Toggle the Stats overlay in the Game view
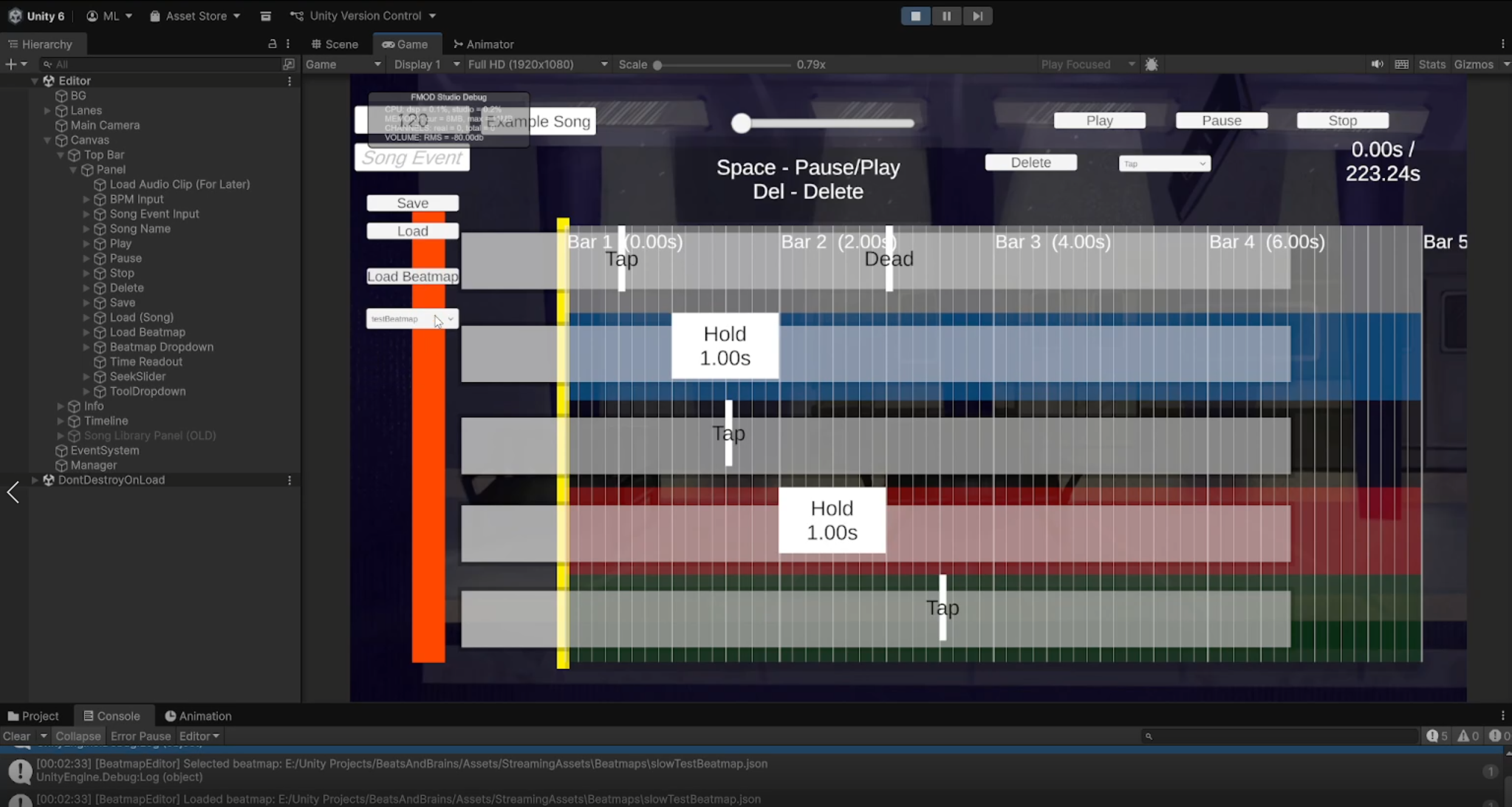The width and height of the screenshot is (1512, 807). click(x=1431, y=64)
